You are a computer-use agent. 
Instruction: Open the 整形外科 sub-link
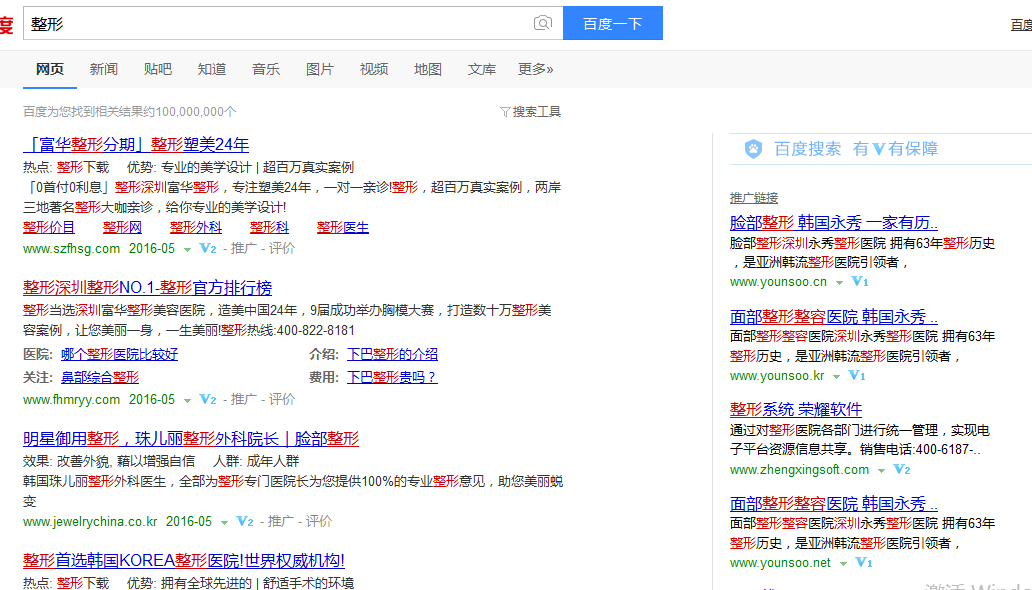click(x=195, y=227)
